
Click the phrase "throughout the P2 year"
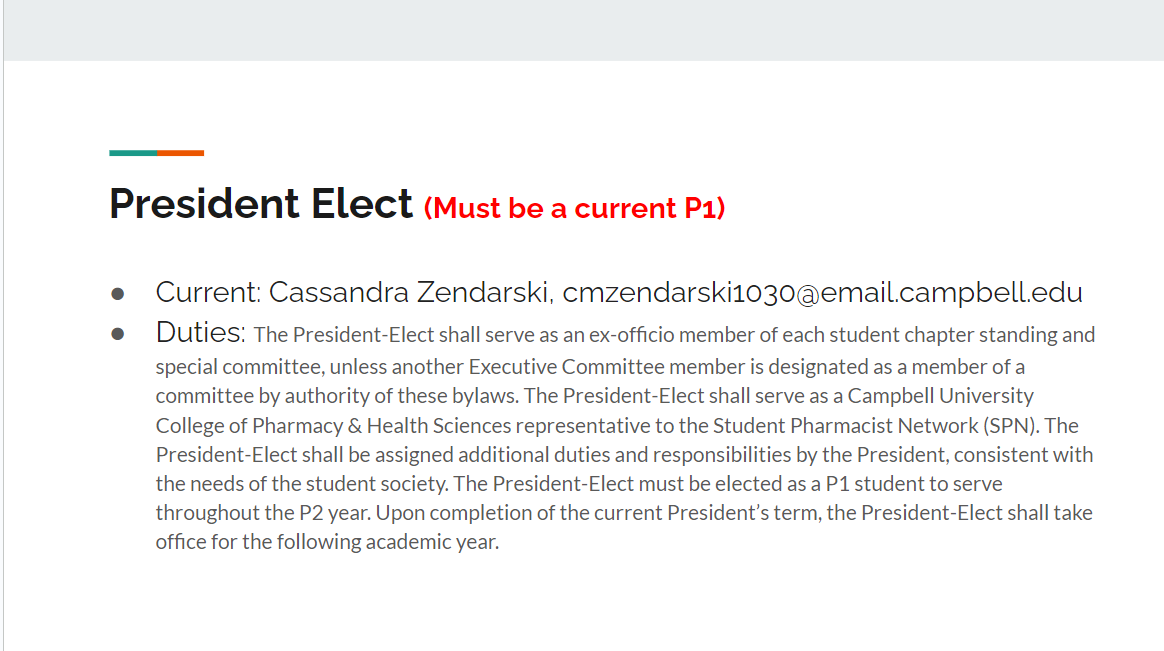[263, 513]
